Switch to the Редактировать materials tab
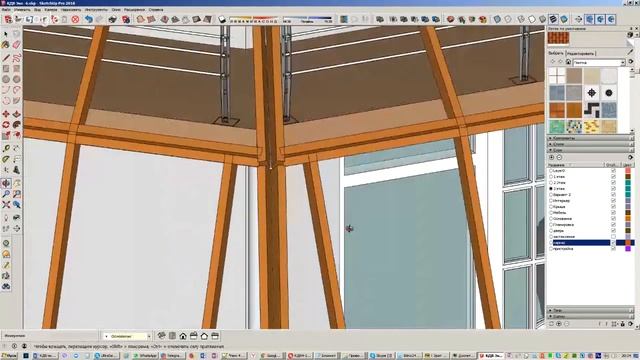The width and height of the screenshot is (640, 360). click(581, 53)
